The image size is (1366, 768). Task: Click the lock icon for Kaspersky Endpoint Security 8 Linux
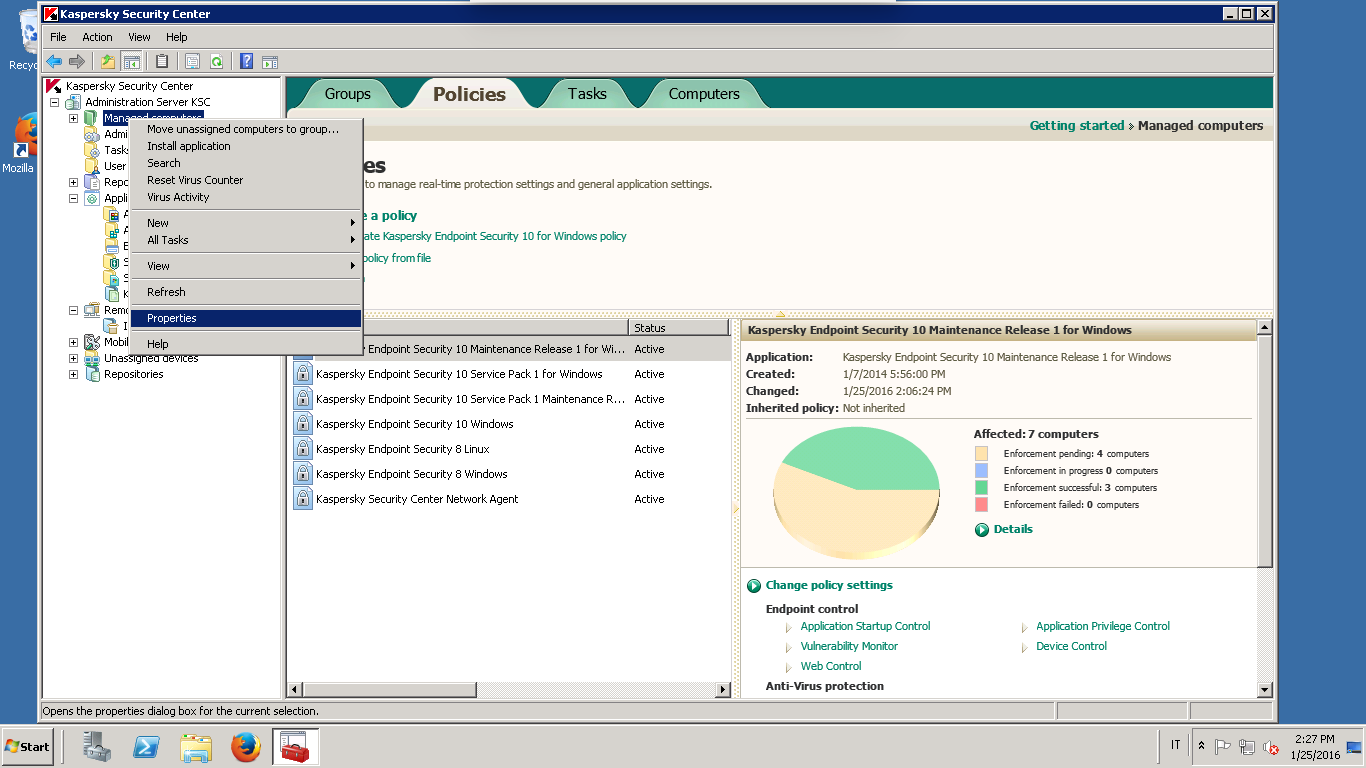[x=303, y=448]
